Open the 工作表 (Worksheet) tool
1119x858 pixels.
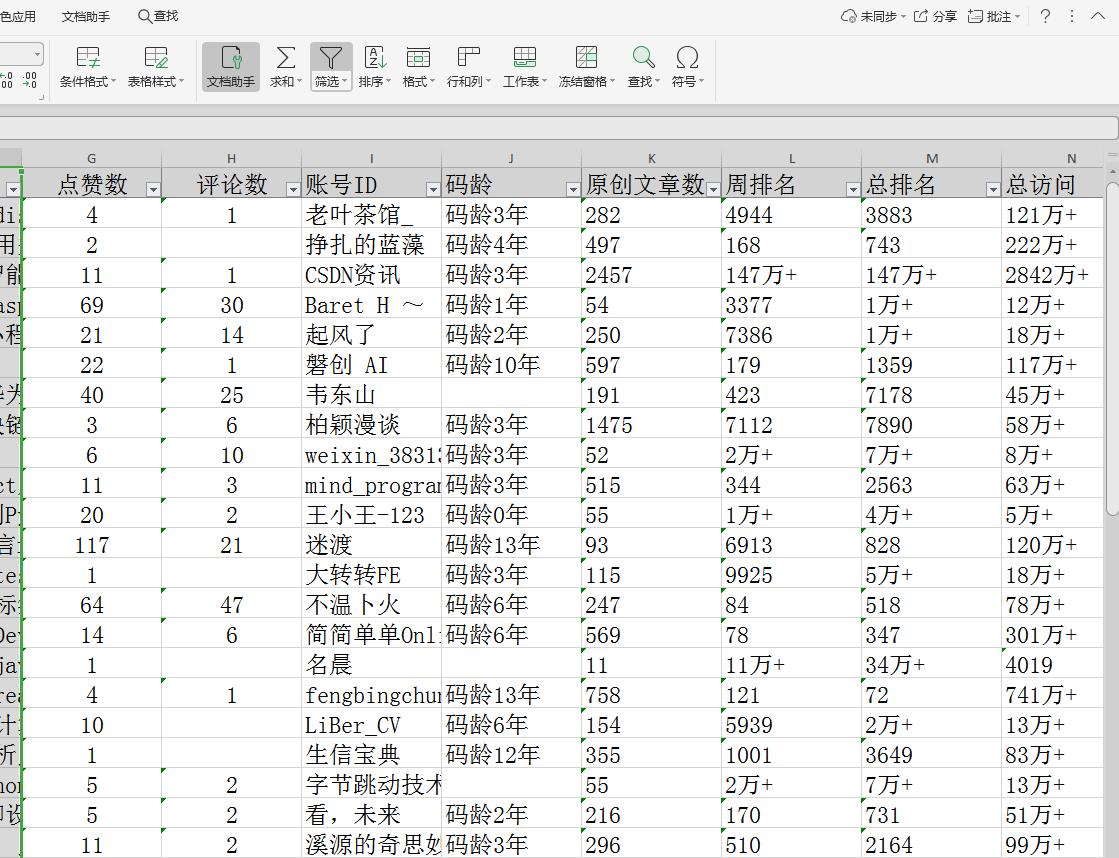tap(524, 65)
